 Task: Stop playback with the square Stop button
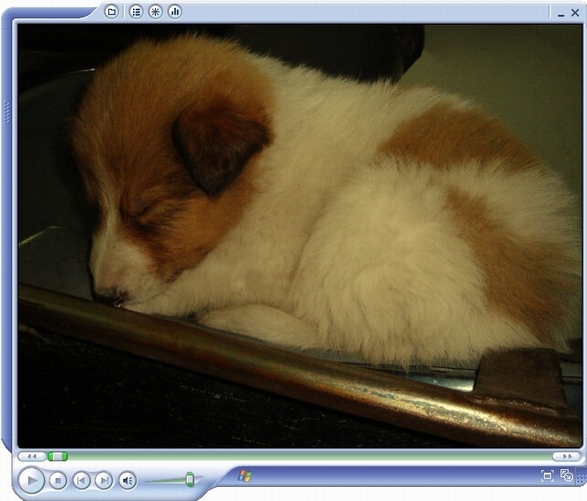pos(58,480)
